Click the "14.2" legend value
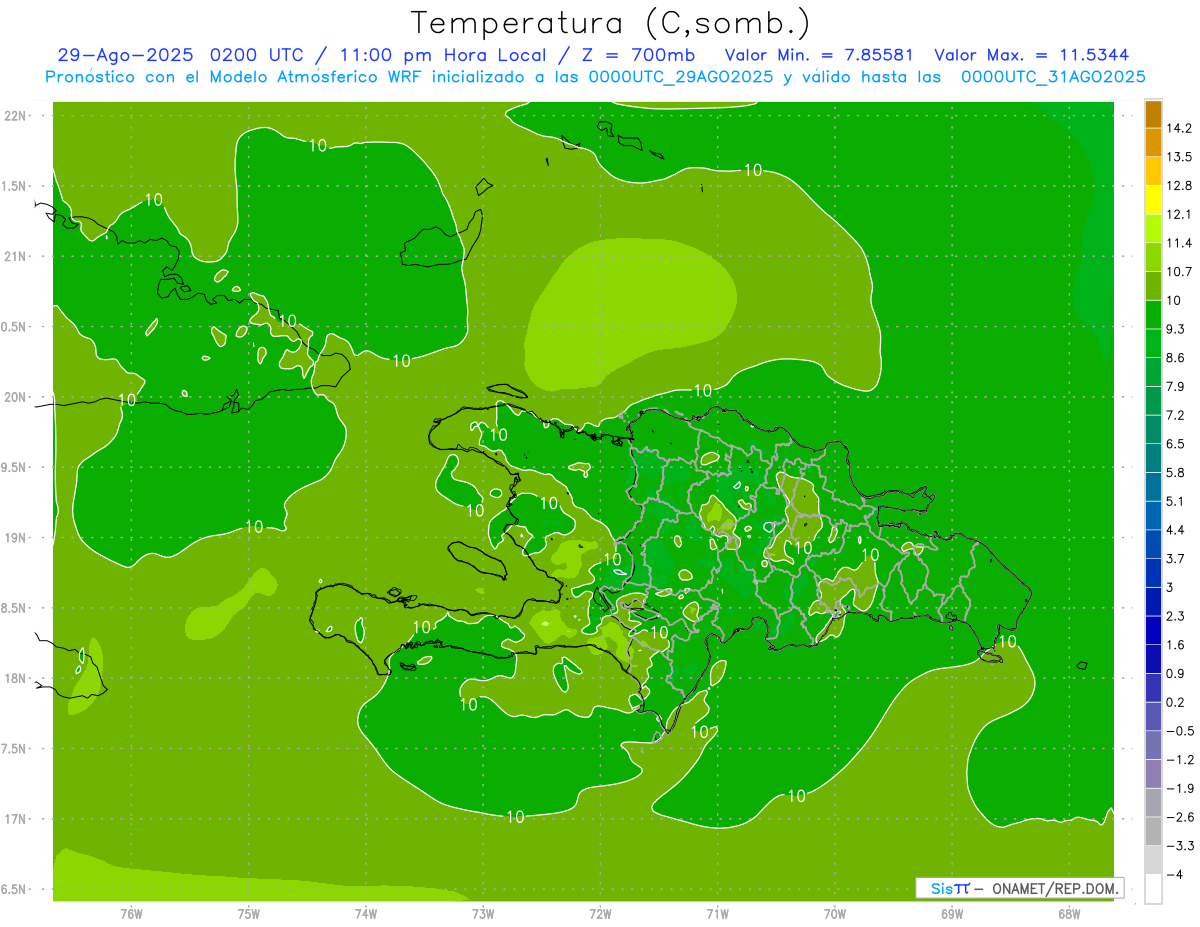 tap(1179, 128)
